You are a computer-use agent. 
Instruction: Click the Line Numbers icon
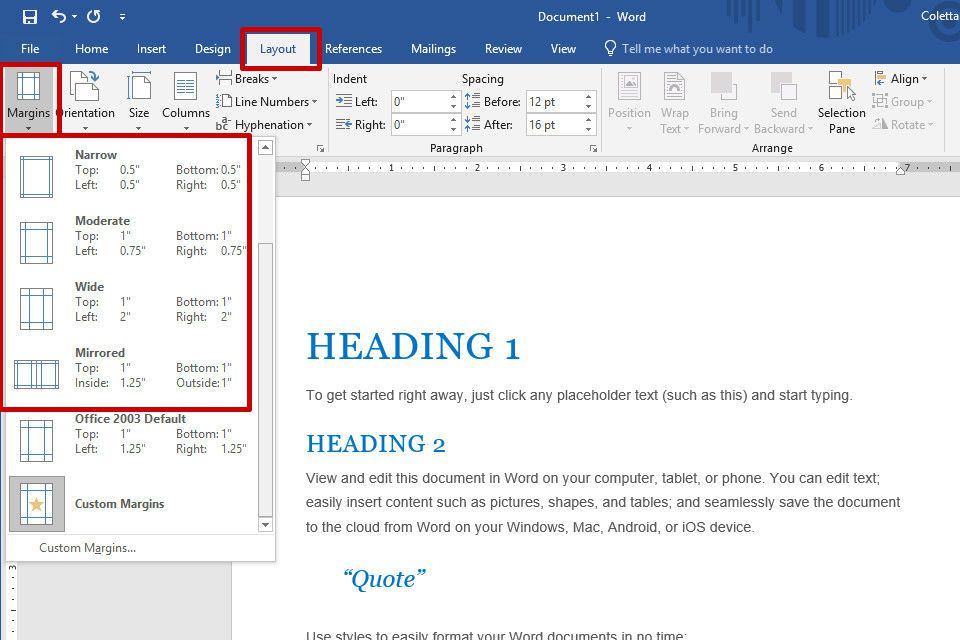click(x=224, y=102)
